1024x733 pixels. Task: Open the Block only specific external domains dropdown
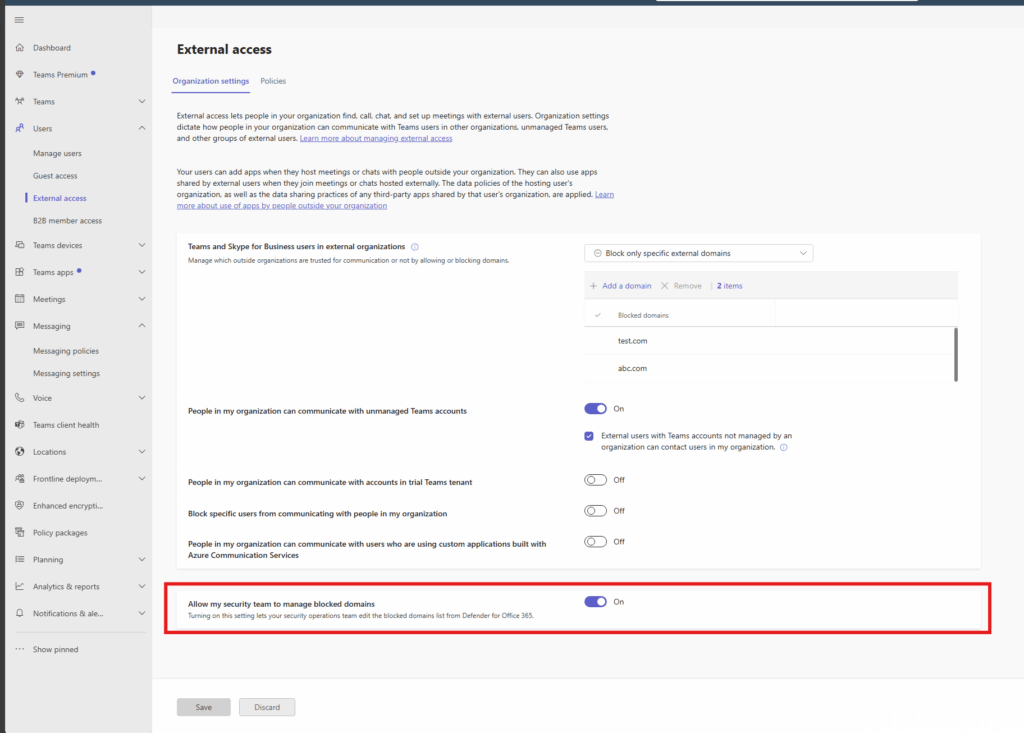click(698, 254)
